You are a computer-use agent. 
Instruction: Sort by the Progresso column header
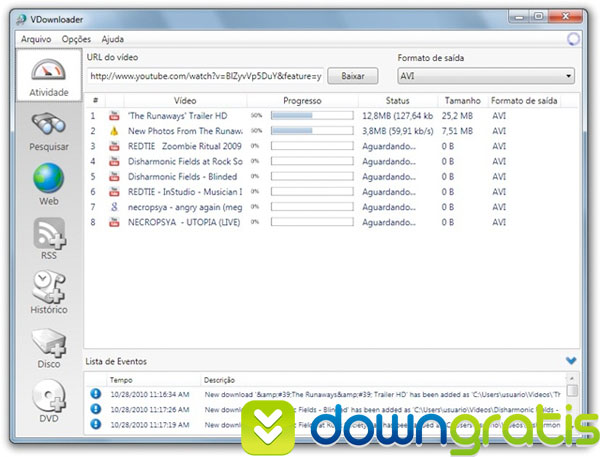point(302,101)
